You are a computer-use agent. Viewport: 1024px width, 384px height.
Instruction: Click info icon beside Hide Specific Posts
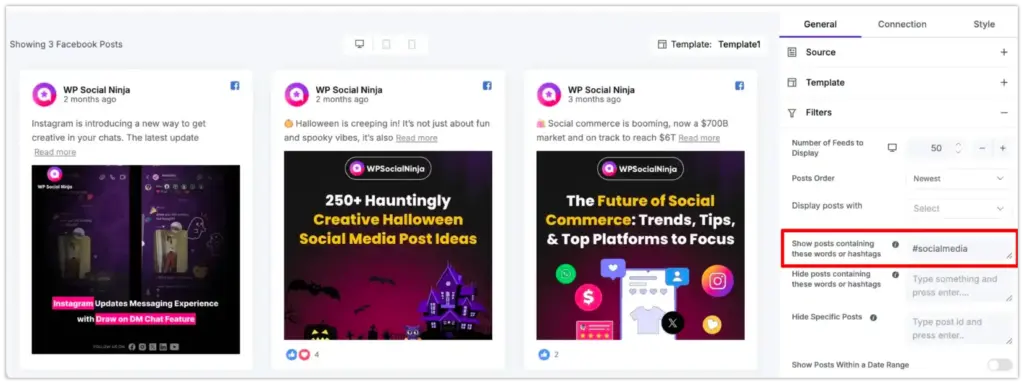[873, 317]
